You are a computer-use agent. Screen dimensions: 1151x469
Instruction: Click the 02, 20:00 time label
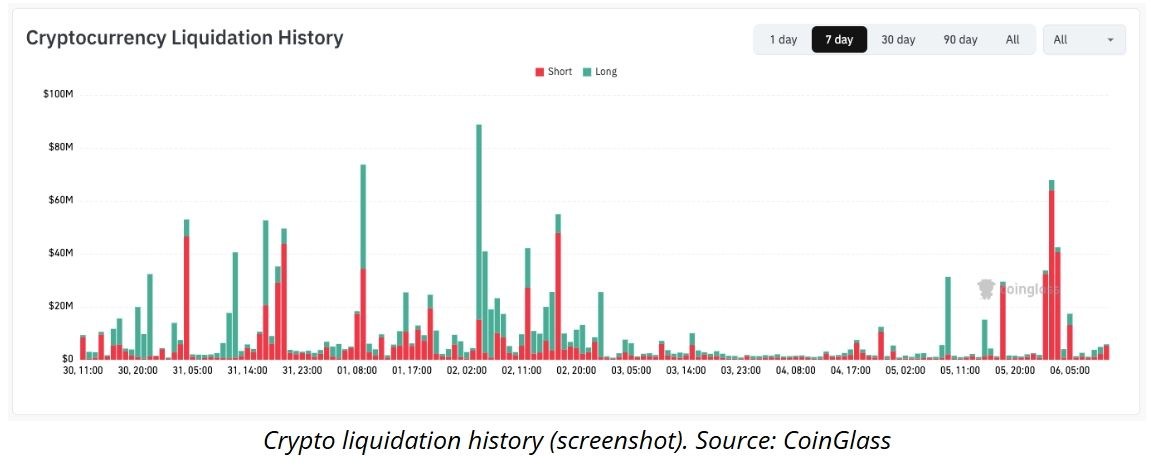(x=576, y=371)
